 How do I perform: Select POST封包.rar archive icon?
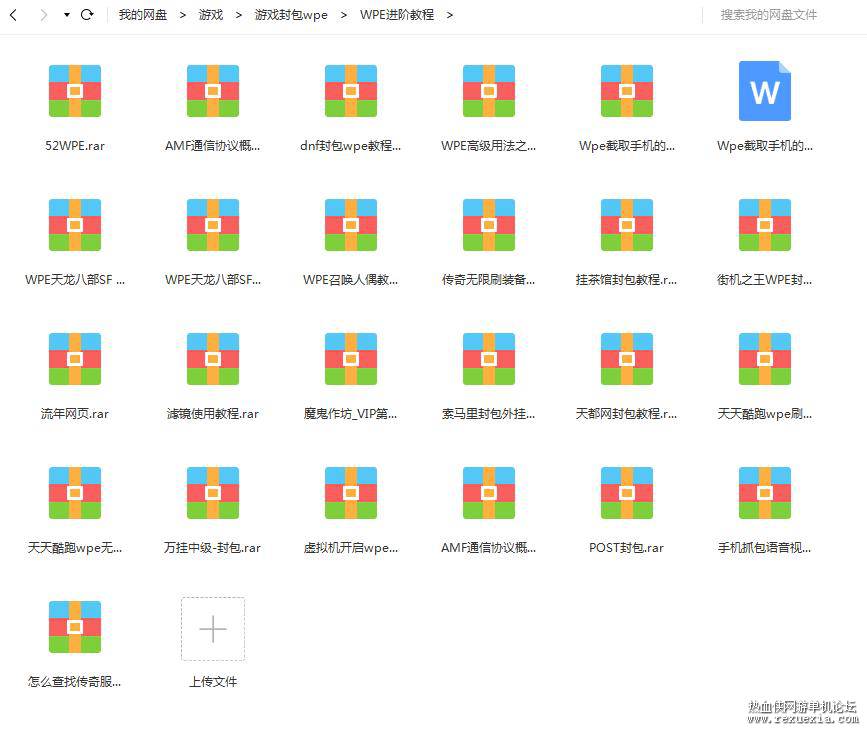coord(627,493)
